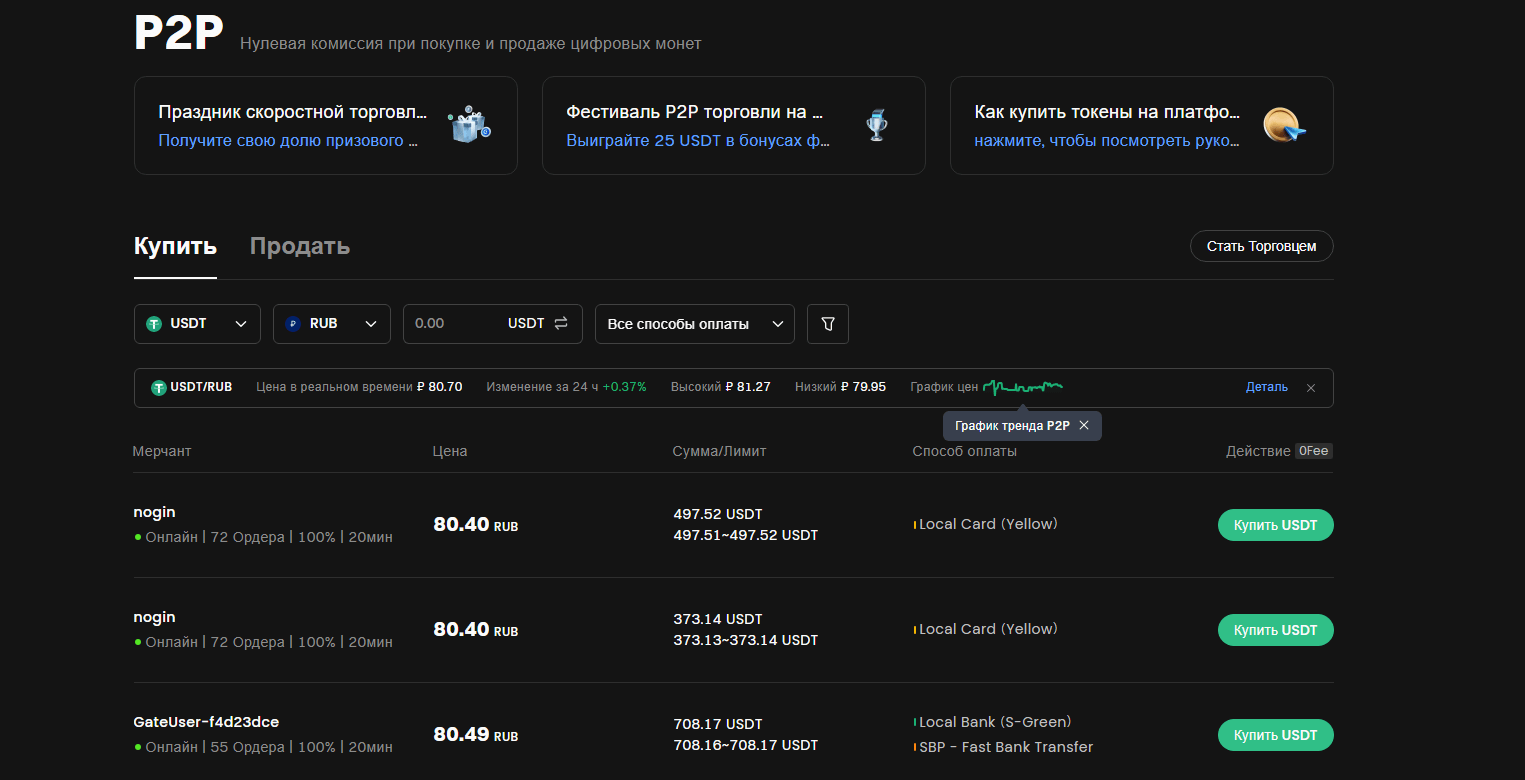
Task: Click the gold coin guide icon
Action: [1284, 126]
